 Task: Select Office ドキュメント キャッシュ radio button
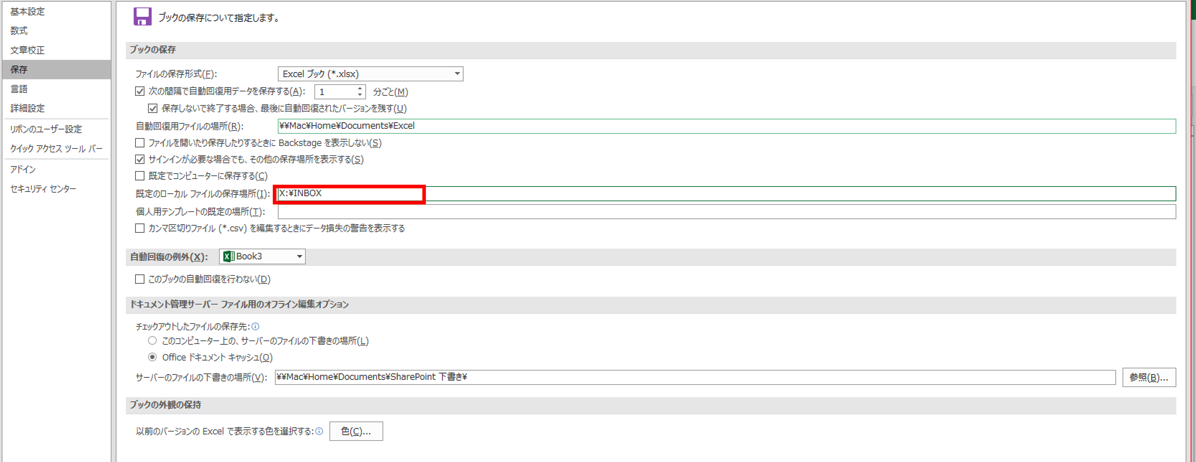click(x=153, y=357)
